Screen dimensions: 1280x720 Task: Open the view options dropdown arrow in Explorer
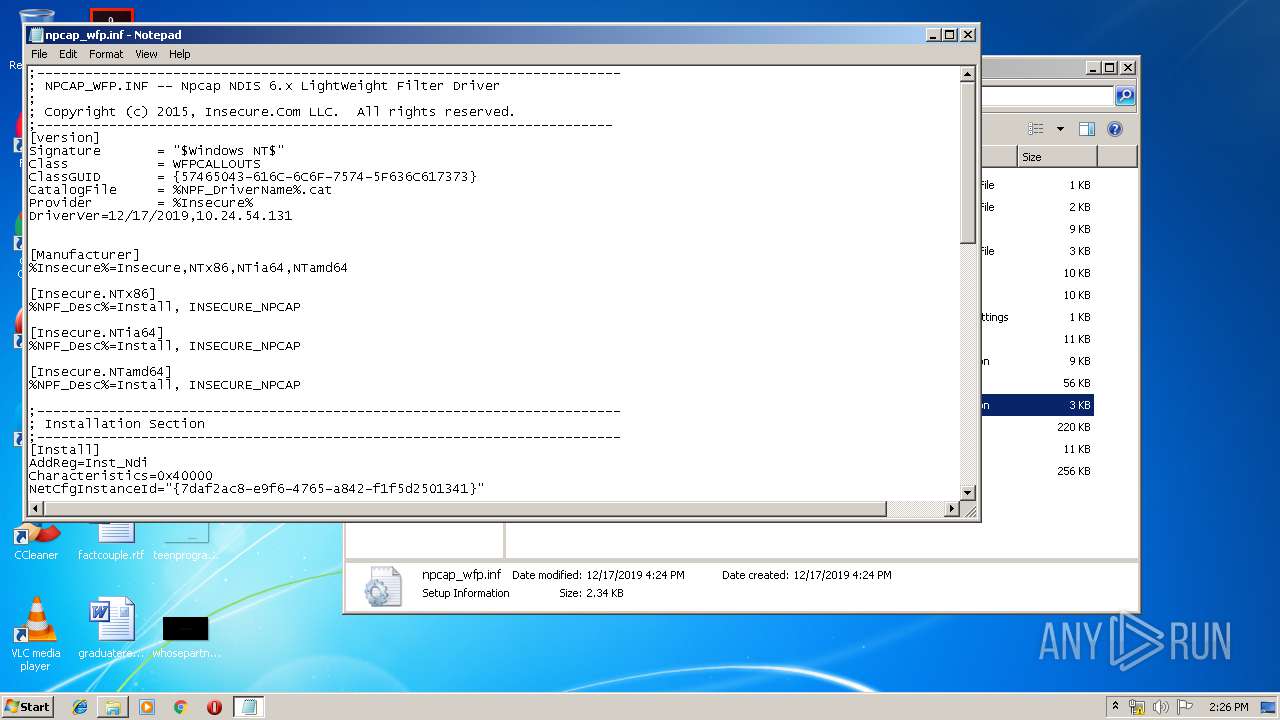1060,129
